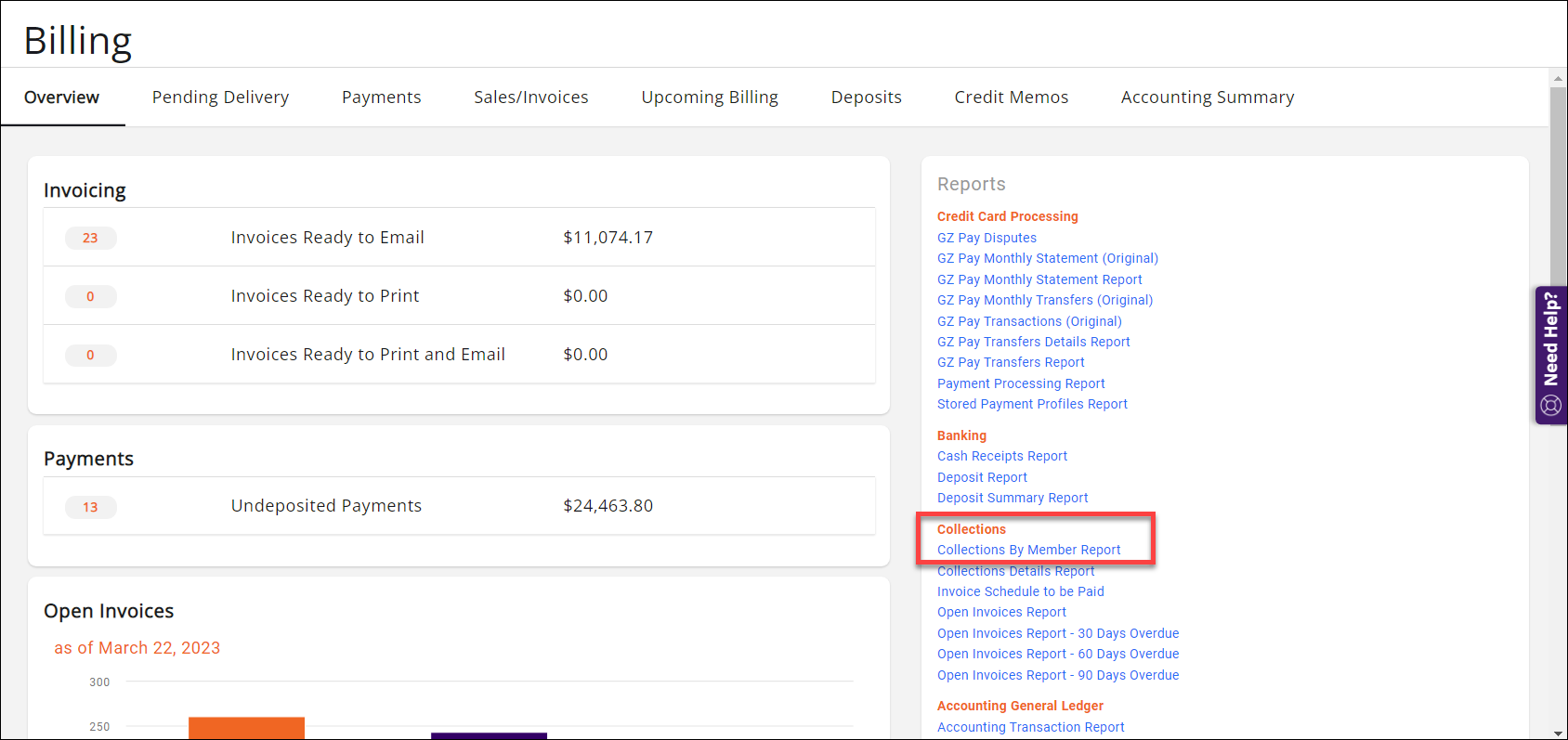Click the scrollbar up arrow
Screen dimensions: 1568x740
1558,79
